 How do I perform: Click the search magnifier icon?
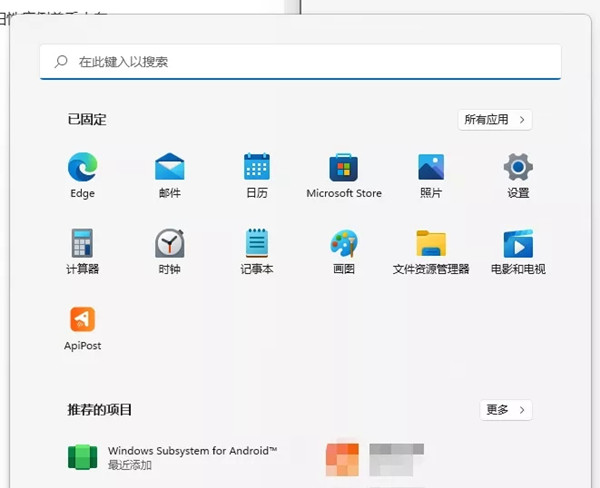(x=61, y=62)
